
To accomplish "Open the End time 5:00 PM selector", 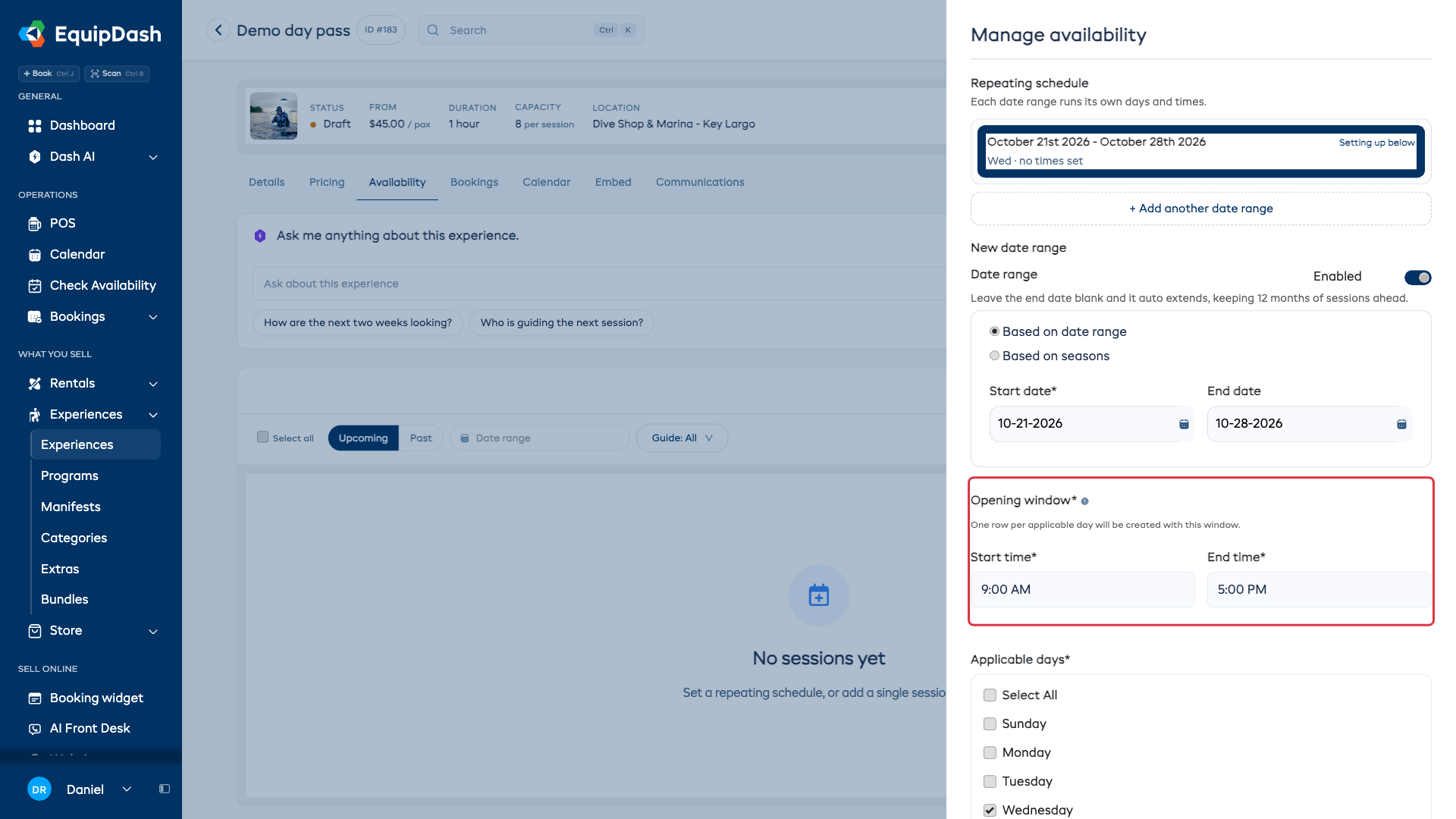I will coord(1319,590).
